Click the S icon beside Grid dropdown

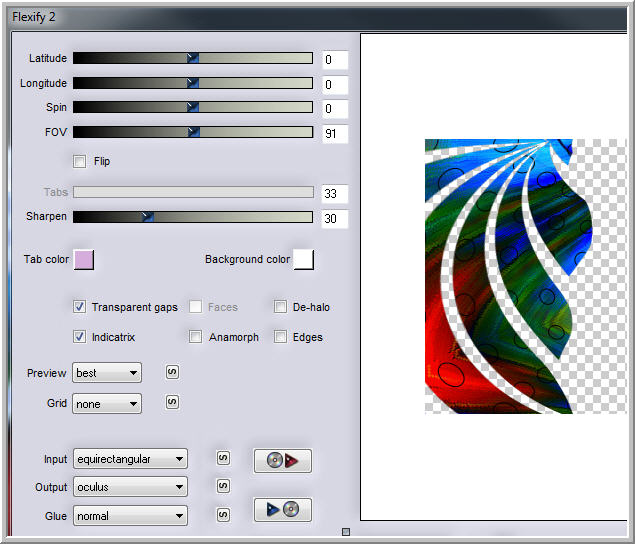click(172, 402)
